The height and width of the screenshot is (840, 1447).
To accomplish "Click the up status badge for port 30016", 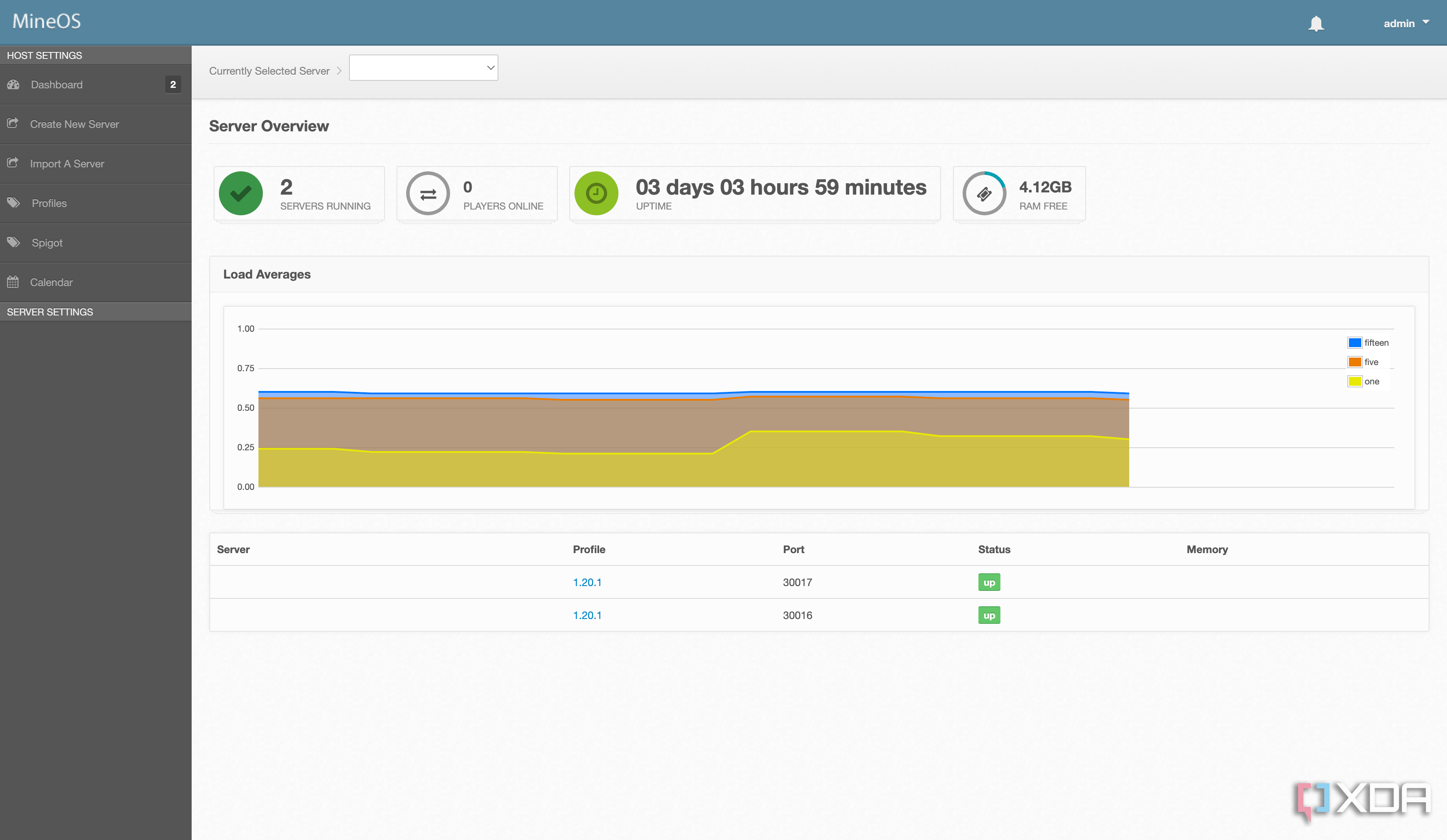I will click(x=989, y=615).
